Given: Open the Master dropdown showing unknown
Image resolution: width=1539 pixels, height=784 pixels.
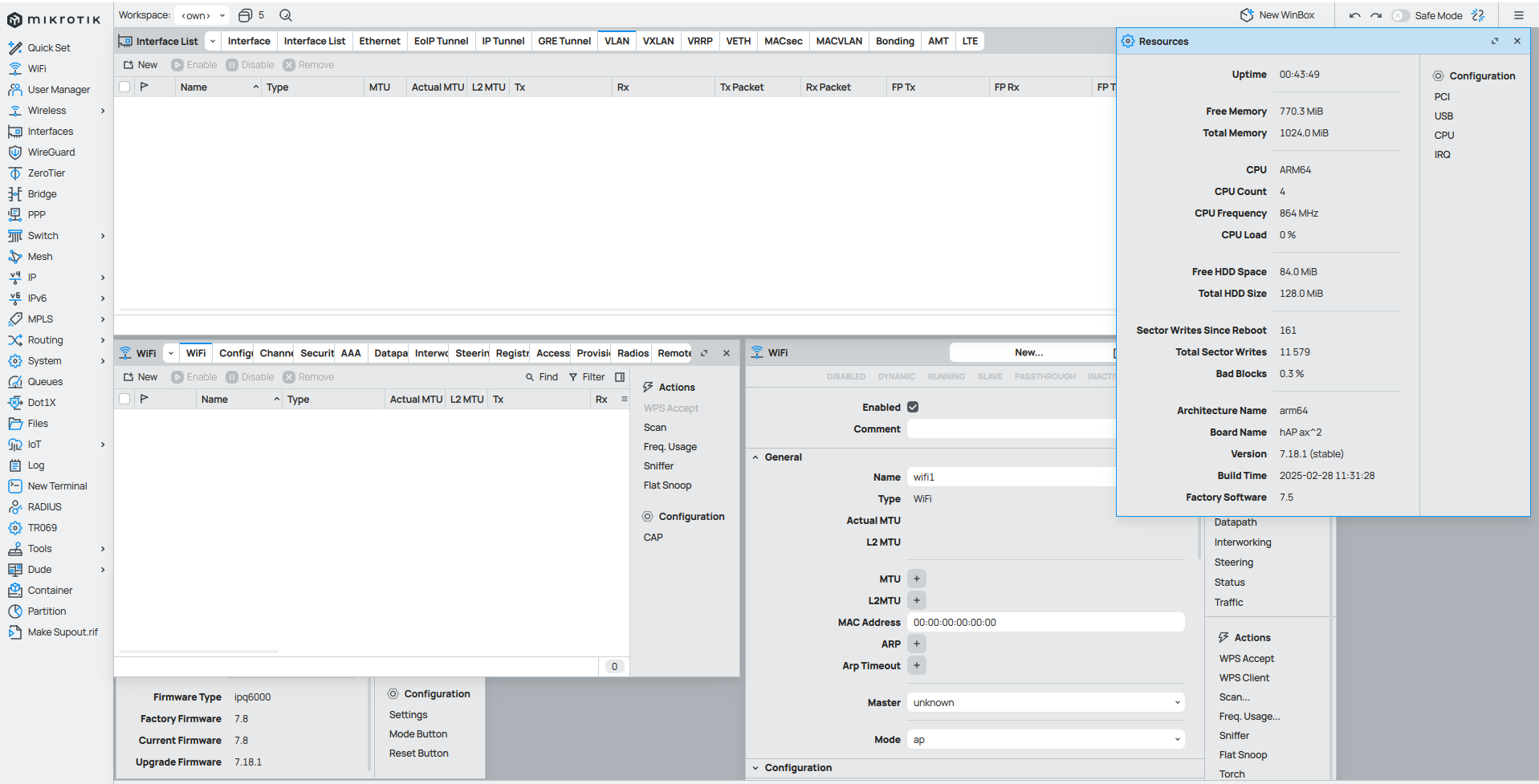Looking at the screenshot, I should pos(1045,703).
